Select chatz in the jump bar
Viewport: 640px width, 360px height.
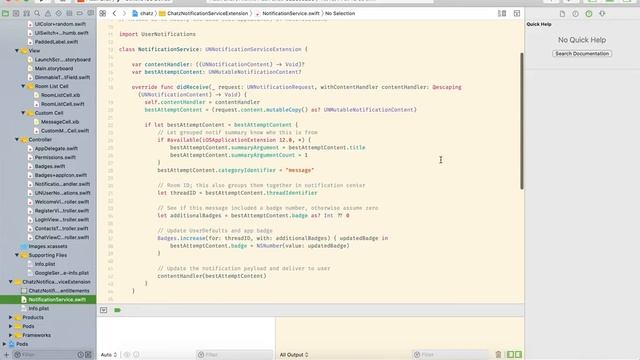[x=142, y=13]
